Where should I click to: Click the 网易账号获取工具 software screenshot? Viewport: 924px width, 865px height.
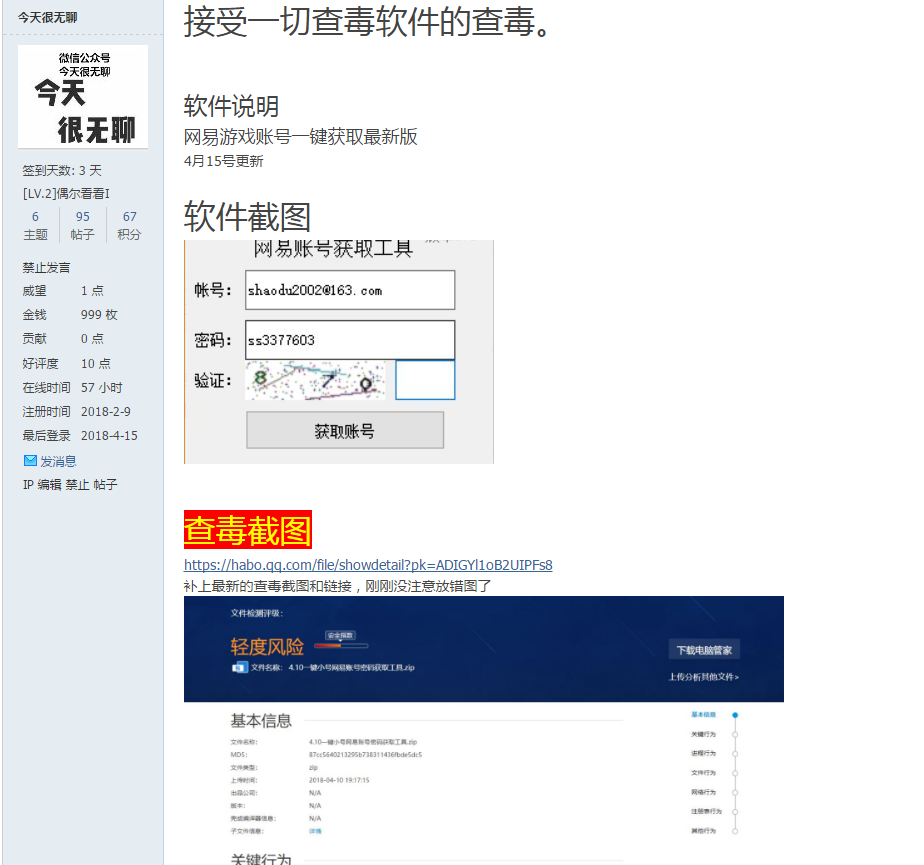[339, 352]
